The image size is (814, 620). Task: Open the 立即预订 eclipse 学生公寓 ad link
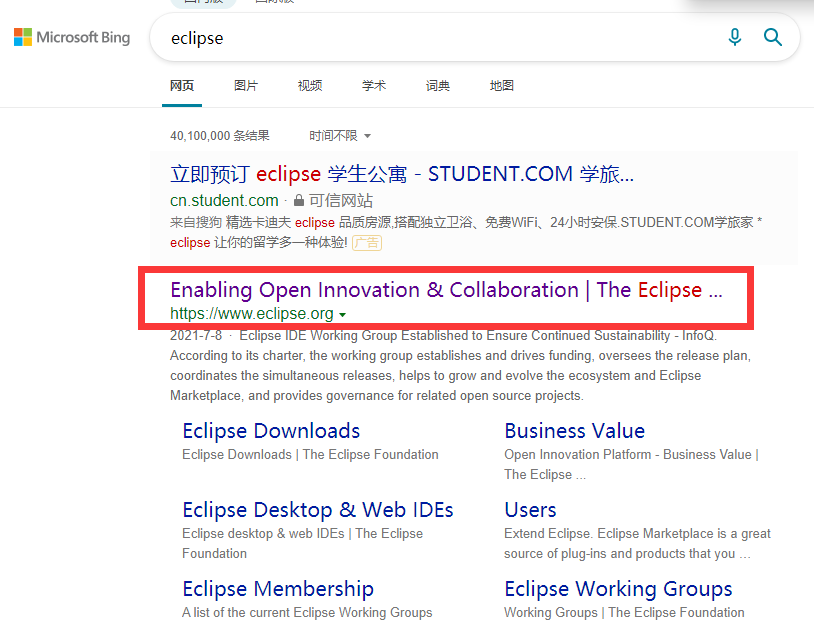(x=402, y=174)
